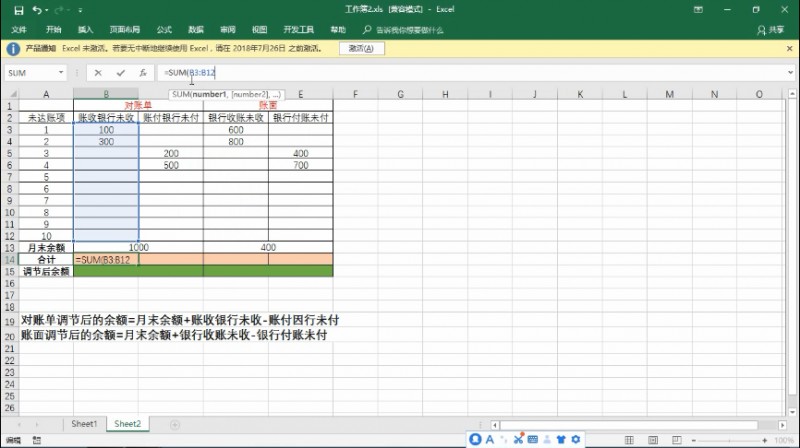Switch to the 审阅 ribbon tab
The image size is (800, 448).
[x=228, y=30]
